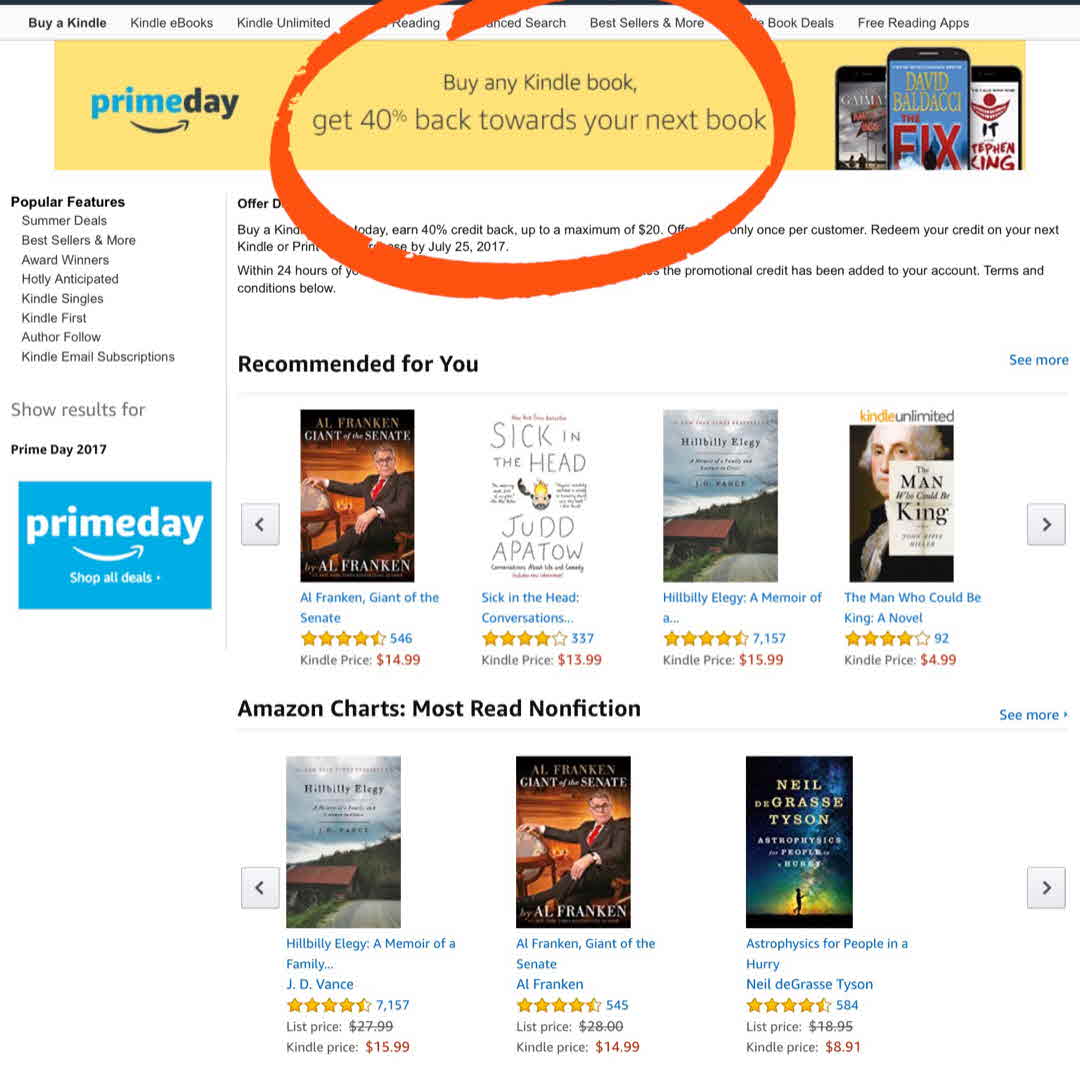1080x1080 pixels.
Task: Open Astrophysics for People in a Hurry cover
Action: [799, 842]
